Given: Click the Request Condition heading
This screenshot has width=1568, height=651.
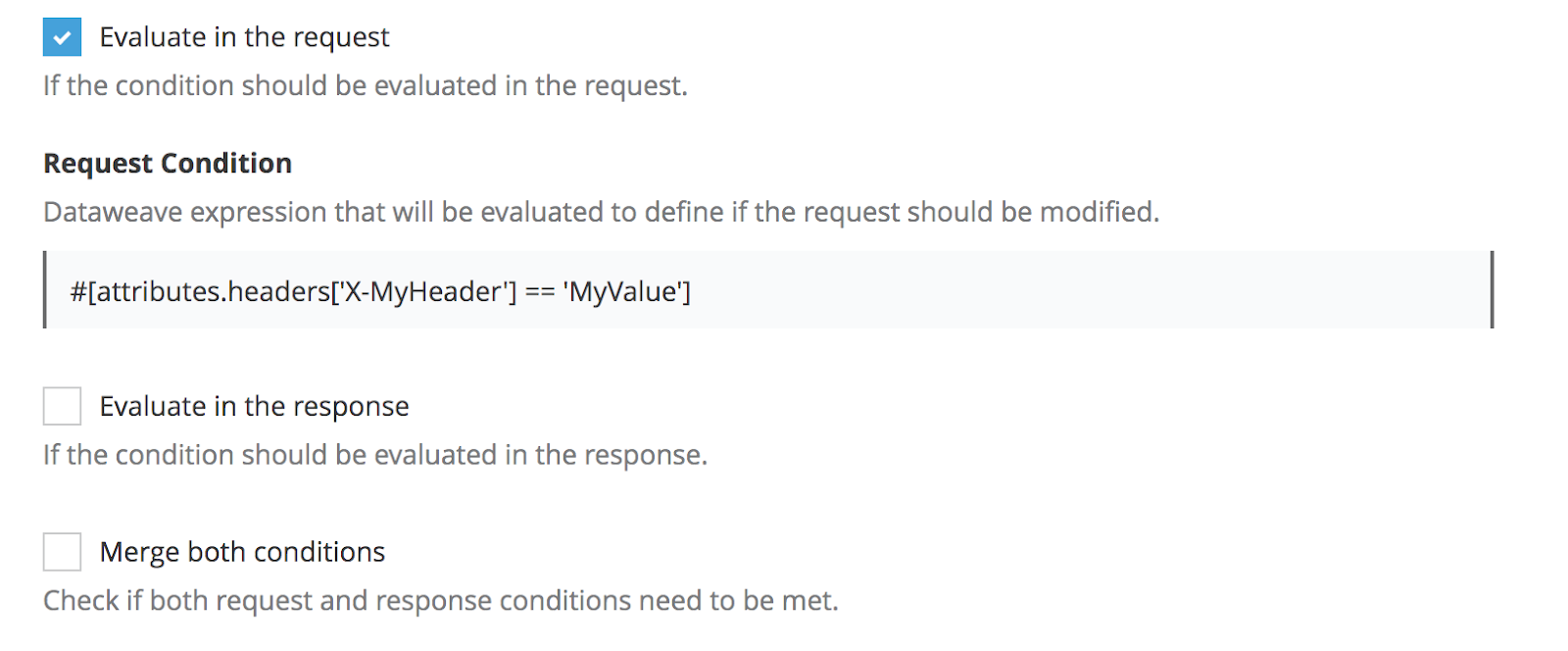Looking at the screenshot, I should coord(167,162).
